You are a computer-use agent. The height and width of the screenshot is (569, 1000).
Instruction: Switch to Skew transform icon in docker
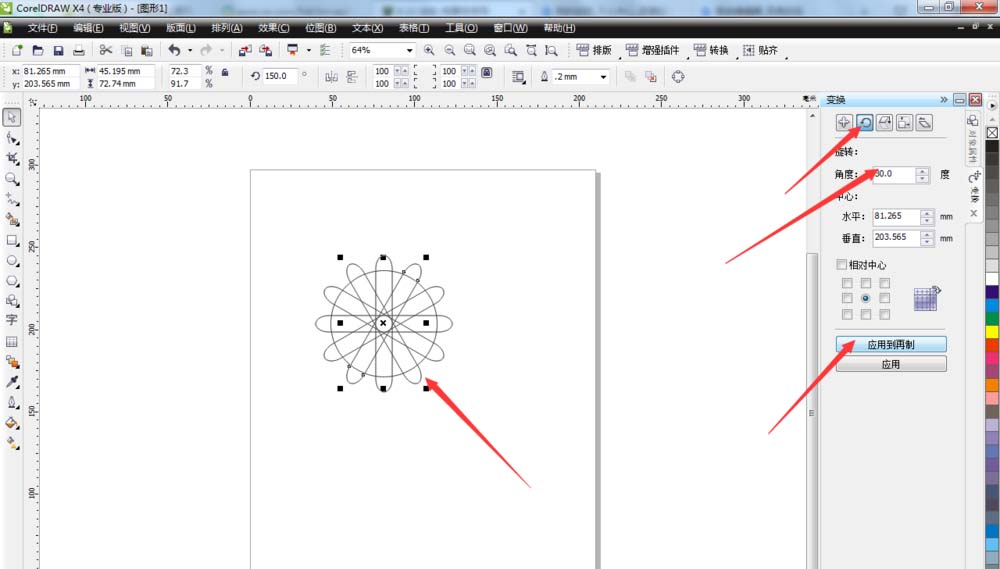click(924, 122)
